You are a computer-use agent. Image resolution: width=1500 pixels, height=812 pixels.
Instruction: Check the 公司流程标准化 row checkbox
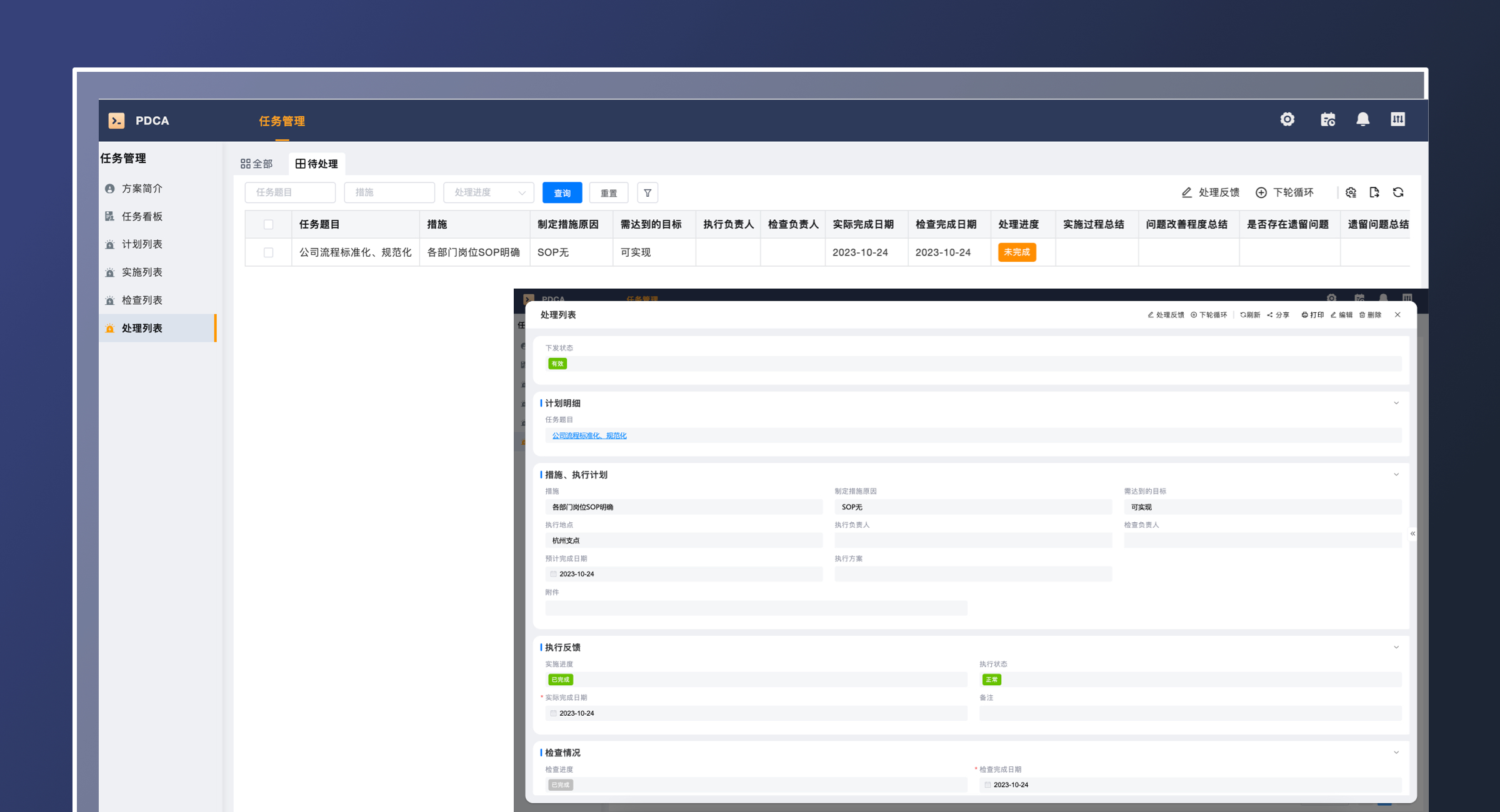point(268,252)
